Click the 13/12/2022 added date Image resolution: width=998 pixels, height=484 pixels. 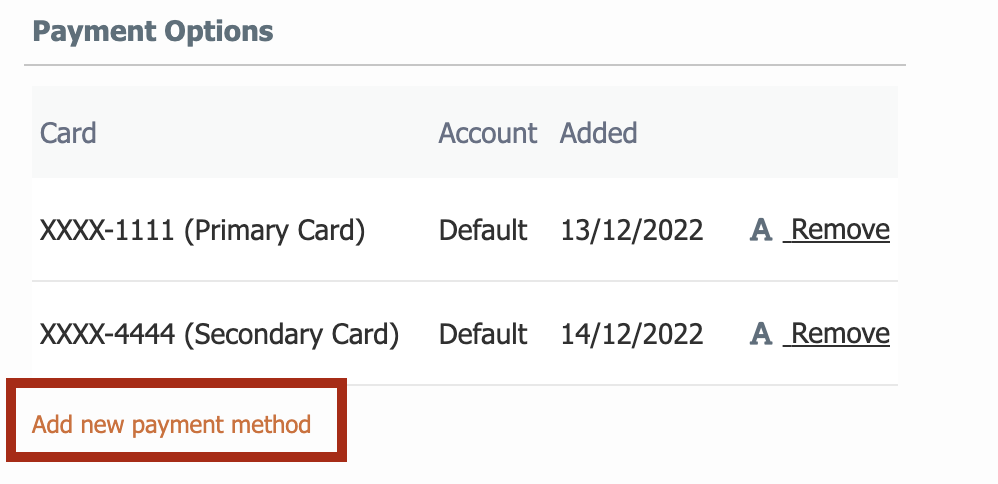coord(631,230)
